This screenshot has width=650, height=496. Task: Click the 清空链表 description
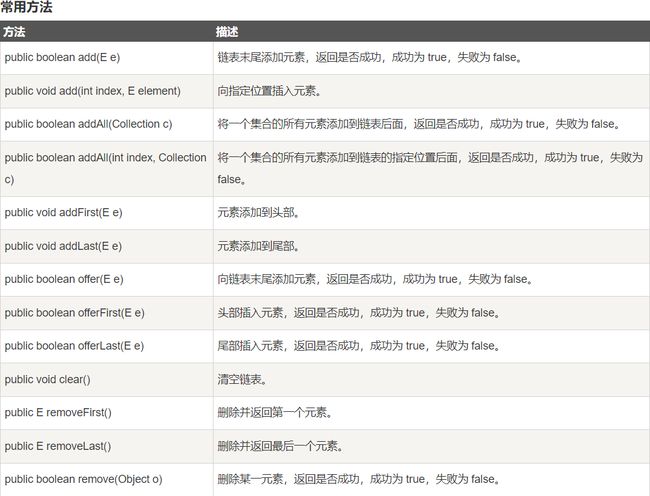click(242, 380)
